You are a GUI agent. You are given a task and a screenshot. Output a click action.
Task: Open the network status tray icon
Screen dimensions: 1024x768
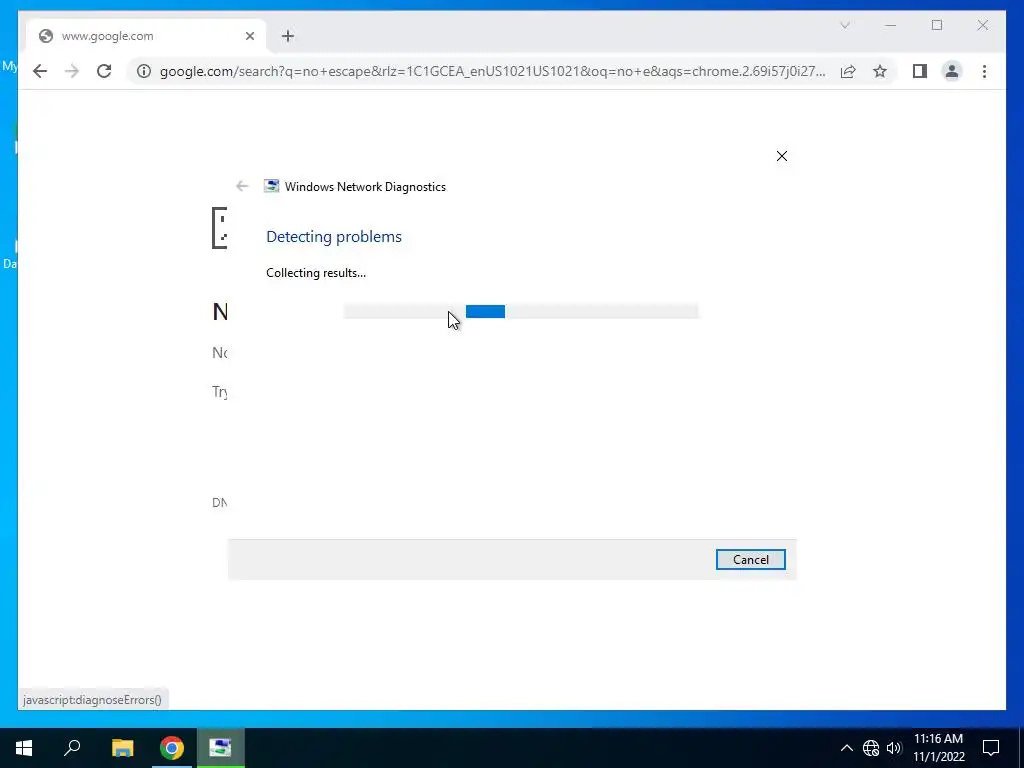(x=871, y=748)
